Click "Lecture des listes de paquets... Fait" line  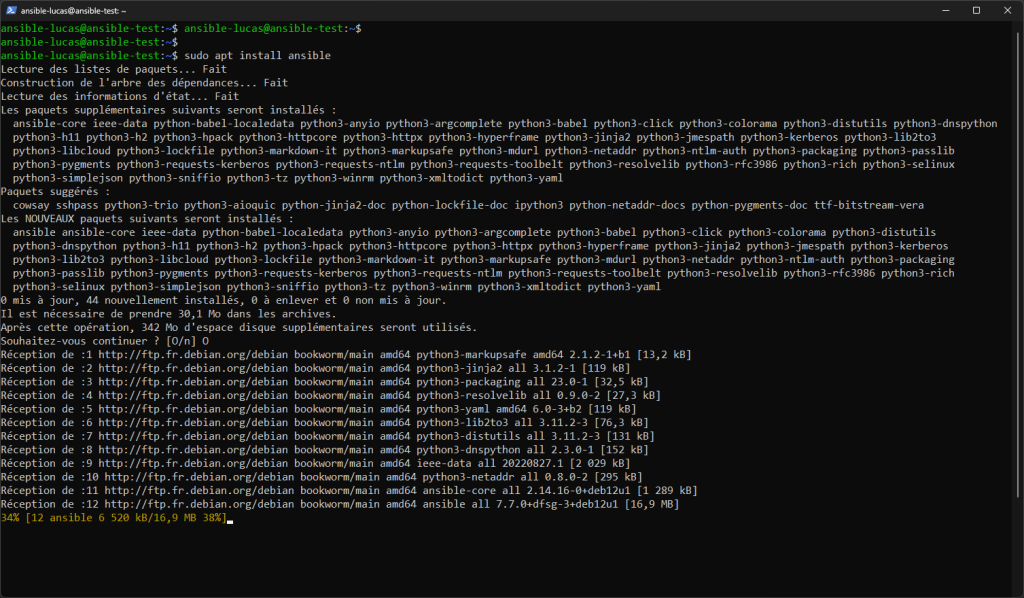point(113,69)
